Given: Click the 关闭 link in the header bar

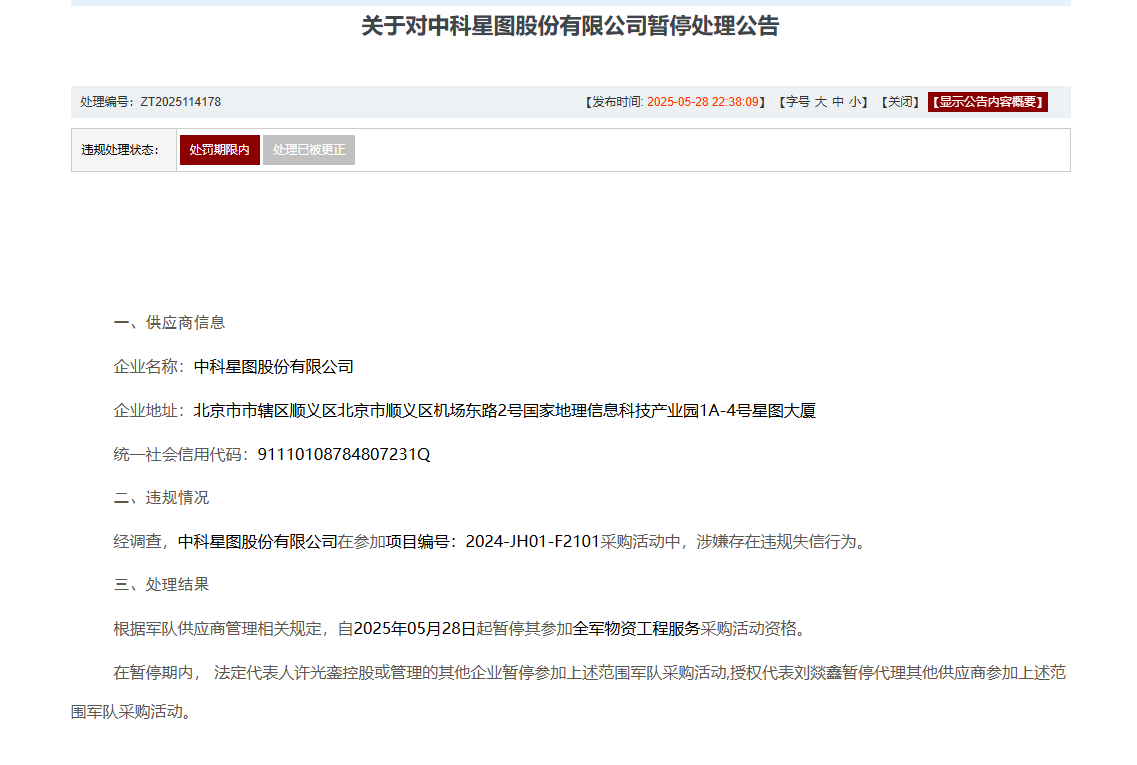Looking at the screenshot, I should tap(901, 102).
